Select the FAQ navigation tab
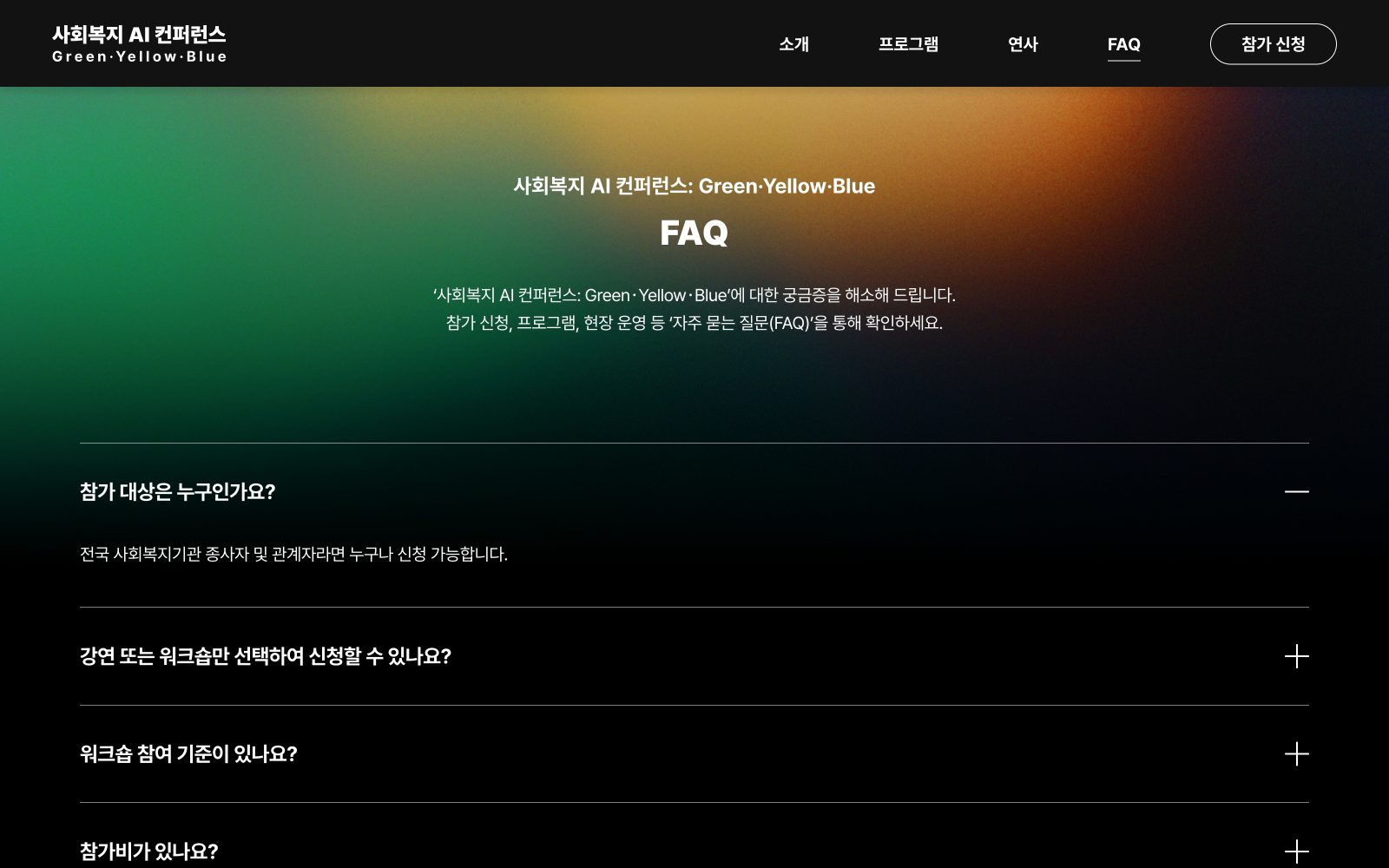Image resolution: width=1389 pixels, height=868 pixels. [x=1123, y=44]
